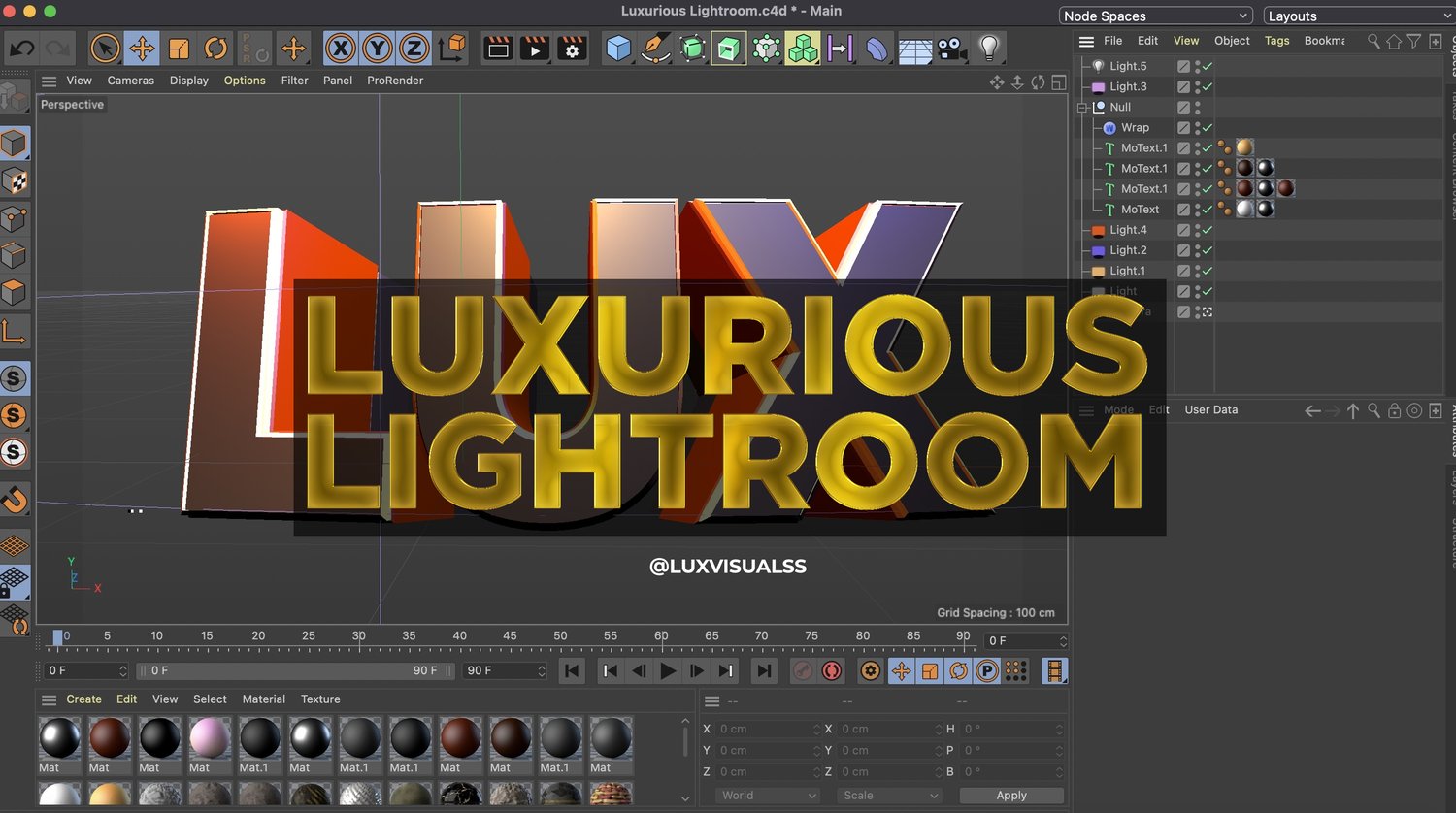The width and height of the screenshot is (1456, 813).
Task: Toggle the green checkmark for Light.5
Action: pyautogui.click(x=1208, y=66)
